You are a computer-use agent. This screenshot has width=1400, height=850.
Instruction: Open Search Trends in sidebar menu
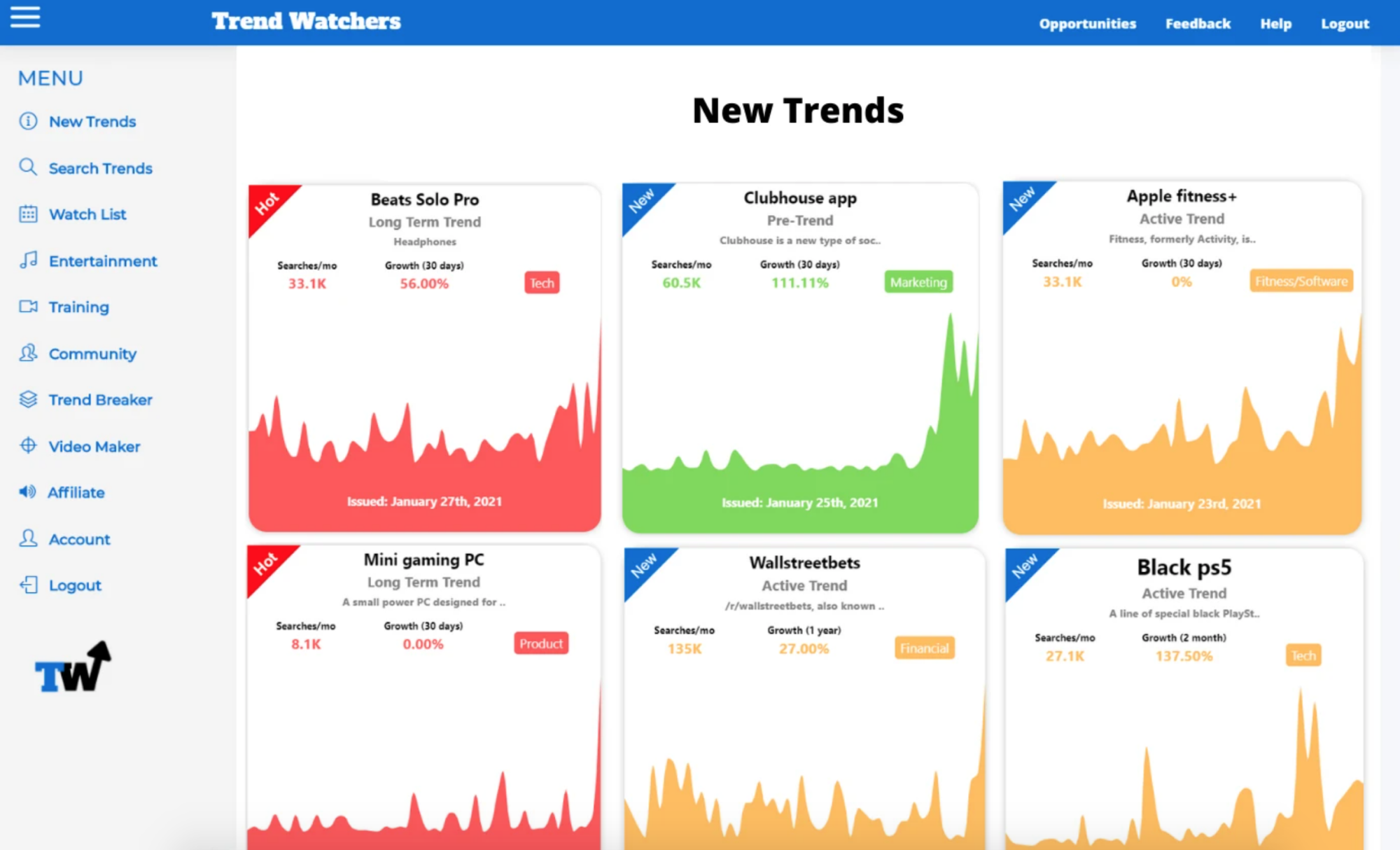pyautogui.click(x=100, y=168)
